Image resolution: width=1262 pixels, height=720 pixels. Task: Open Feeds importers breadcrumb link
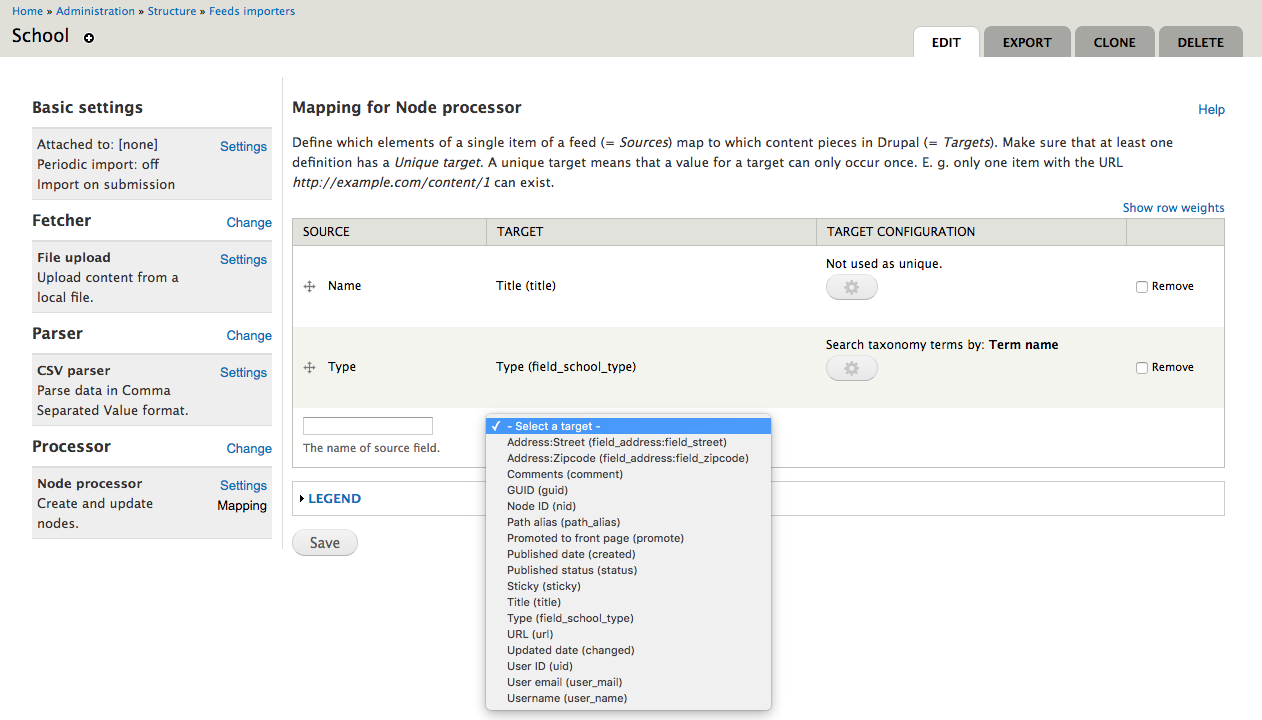[x=252, y=11]
